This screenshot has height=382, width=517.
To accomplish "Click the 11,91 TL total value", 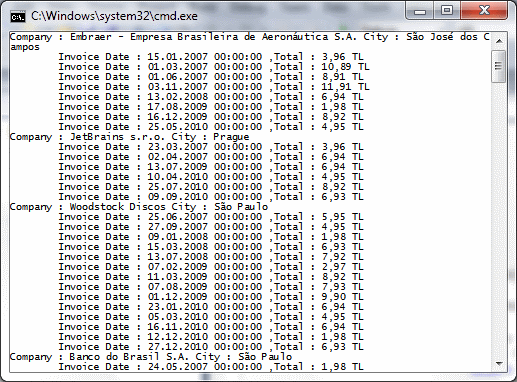I will pyautogui.click(x=345, y=87).
